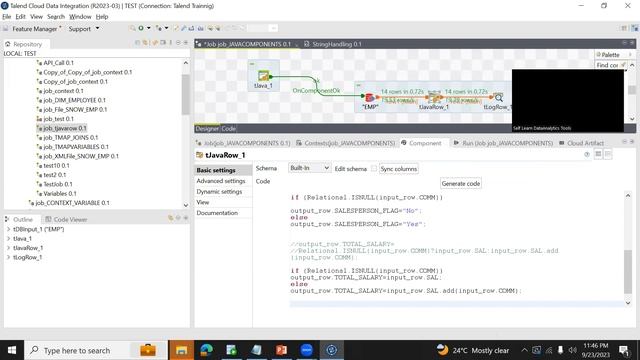Open the Documentation section
This screenshot has height=360, width=640.
click(x=217, y=213)
